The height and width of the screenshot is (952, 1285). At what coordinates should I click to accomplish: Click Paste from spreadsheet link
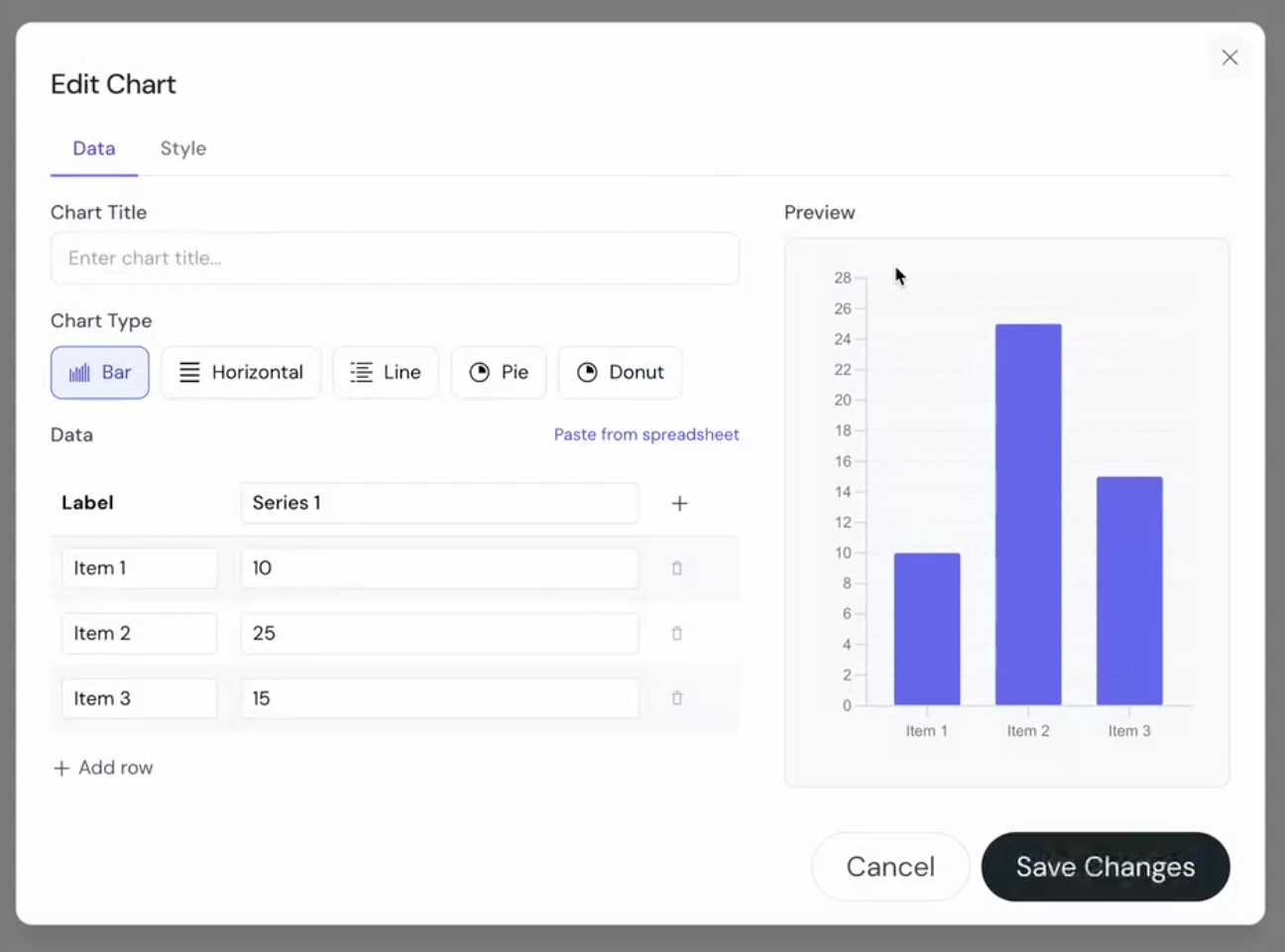click(646, 434)
